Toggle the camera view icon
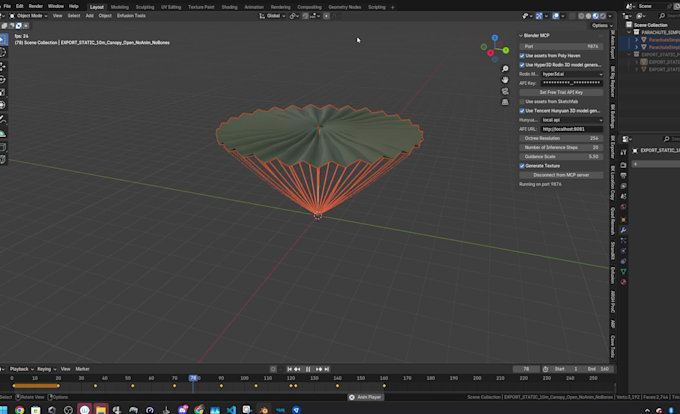 click(x=505, y=91)
